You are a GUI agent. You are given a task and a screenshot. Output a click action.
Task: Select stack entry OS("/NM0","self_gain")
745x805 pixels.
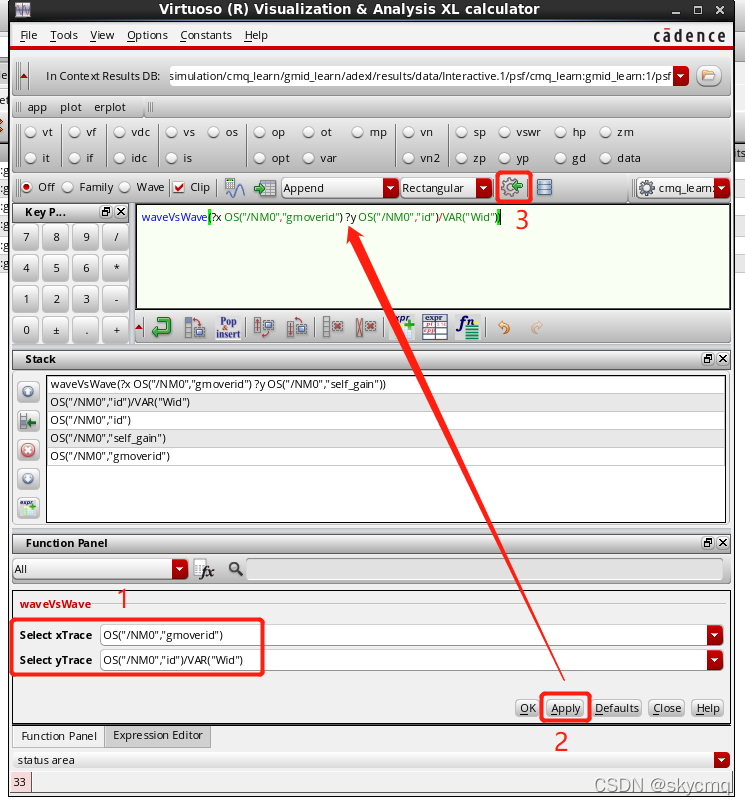tap(386, 438)
